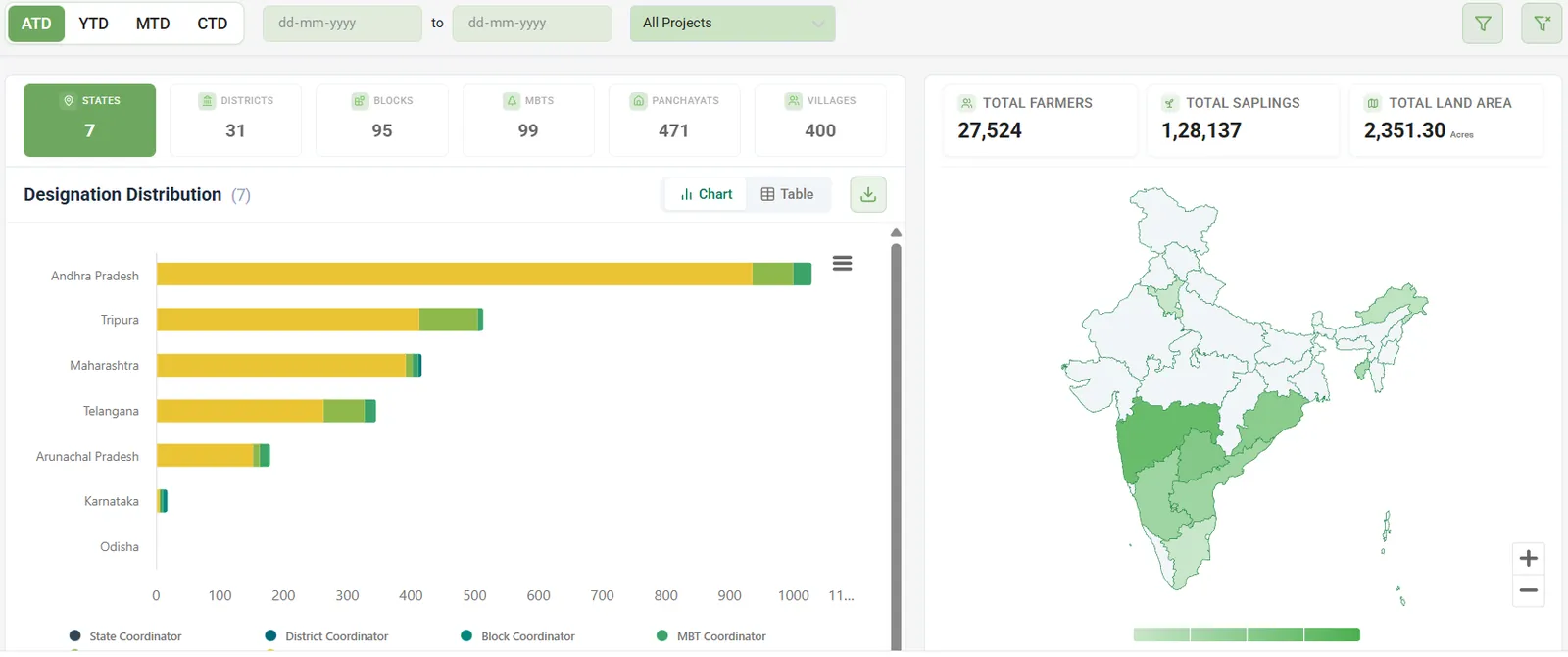Click the Karnataka bar in chart
The height and width of the screenshot is (657, 1568).
(x=163, y=501)
